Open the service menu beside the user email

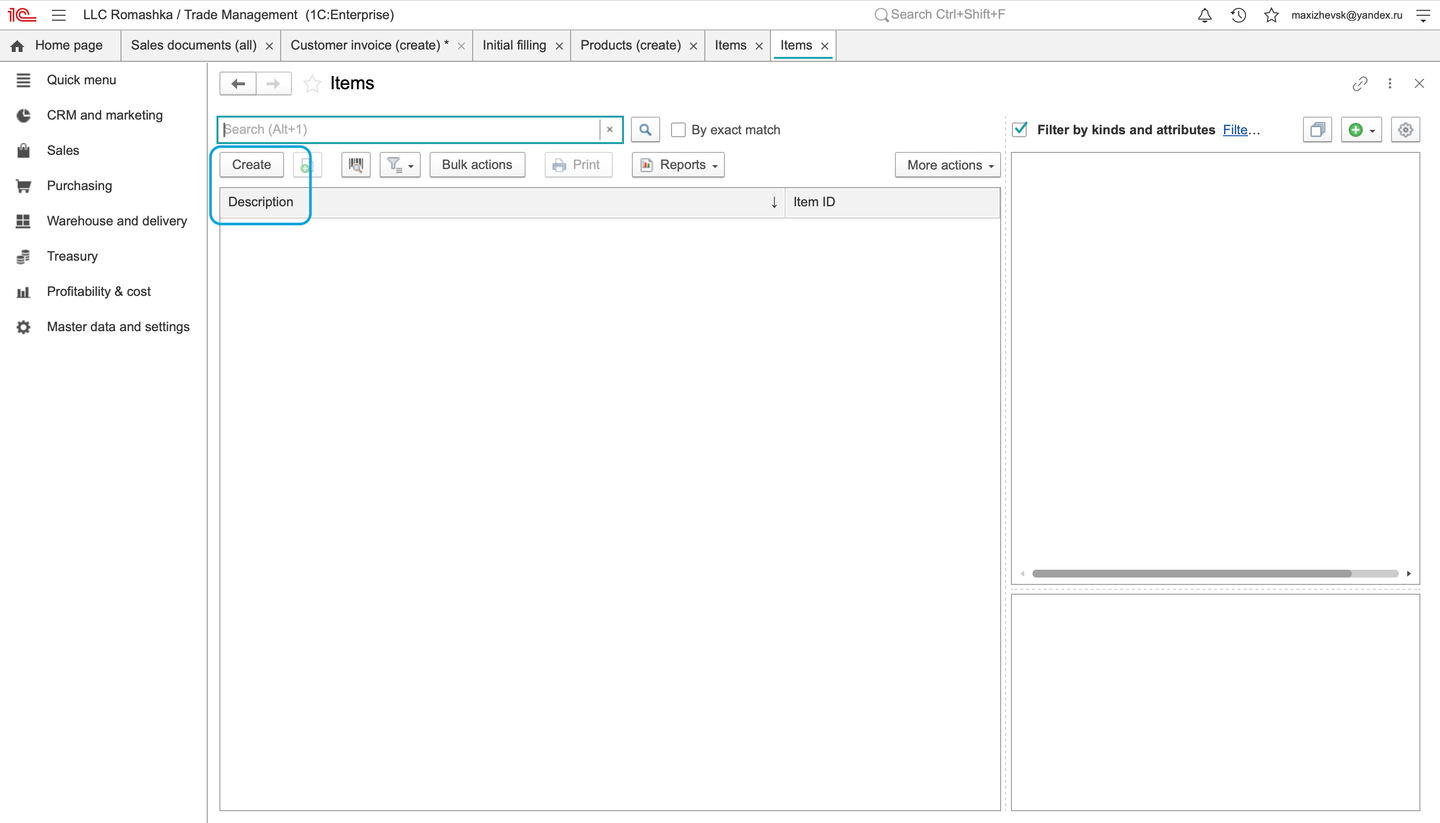[1423, 15]
